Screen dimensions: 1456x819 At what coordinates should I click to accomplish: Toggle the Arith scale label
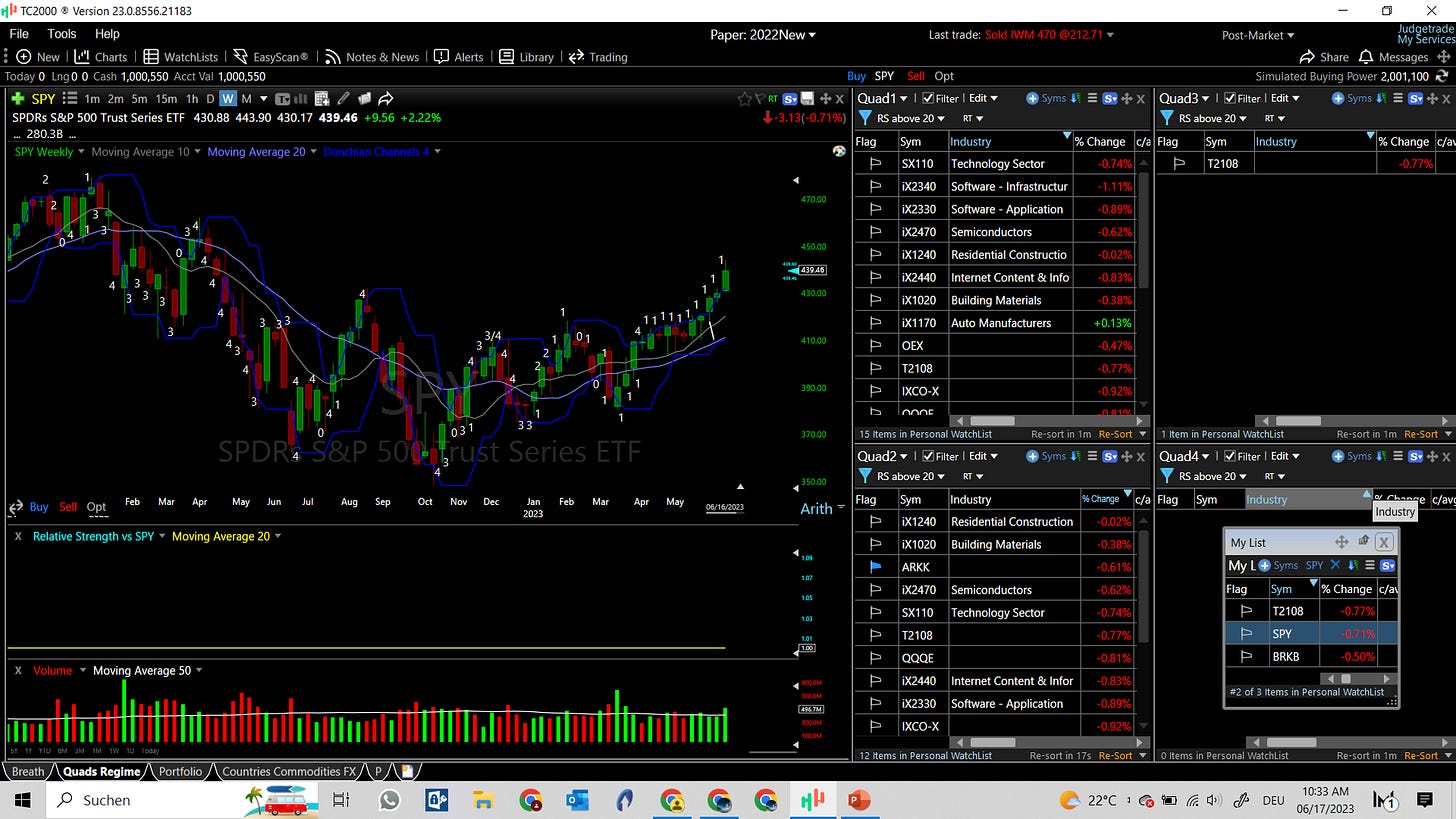click(816, 508)
